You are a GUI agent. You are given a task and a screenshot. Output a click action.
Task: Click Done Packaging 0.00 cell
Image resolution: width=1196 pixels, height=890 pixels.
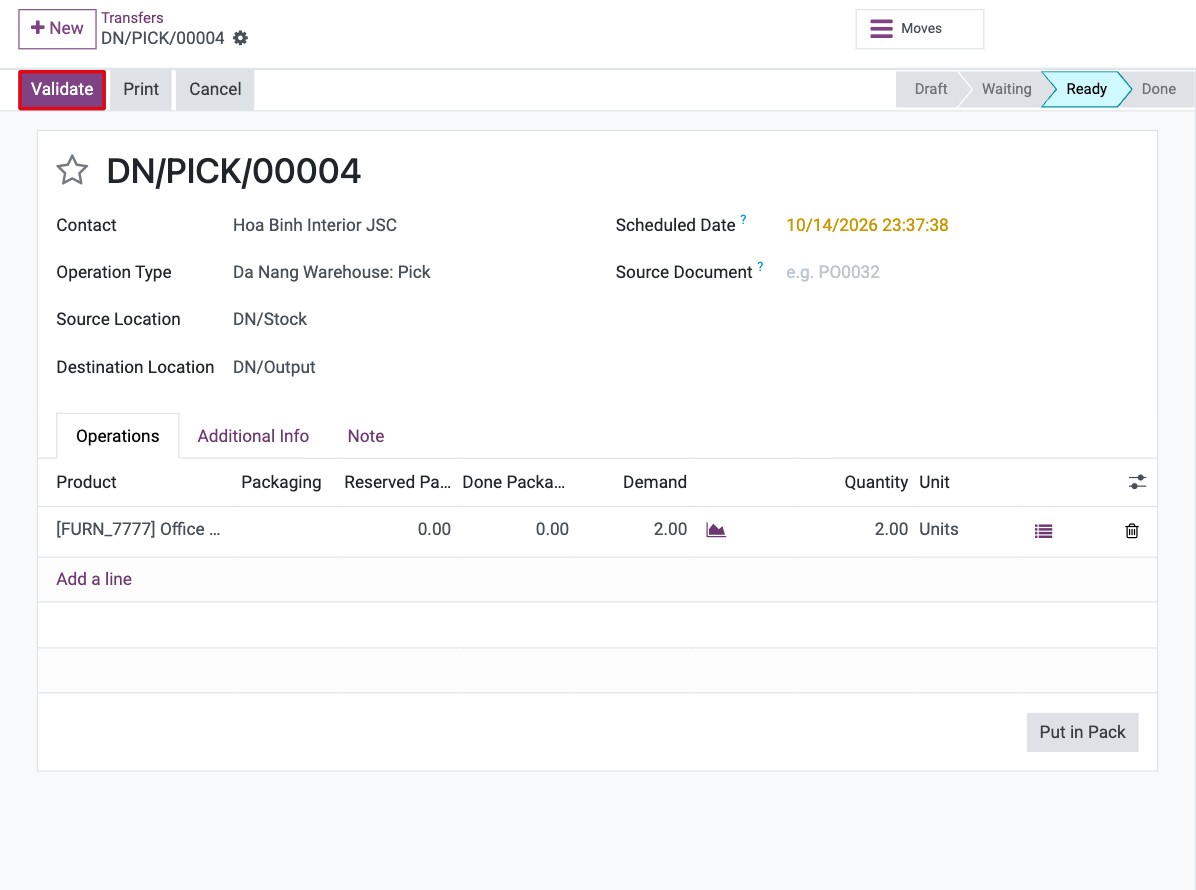pyautogui.click(x=552, y=529)
